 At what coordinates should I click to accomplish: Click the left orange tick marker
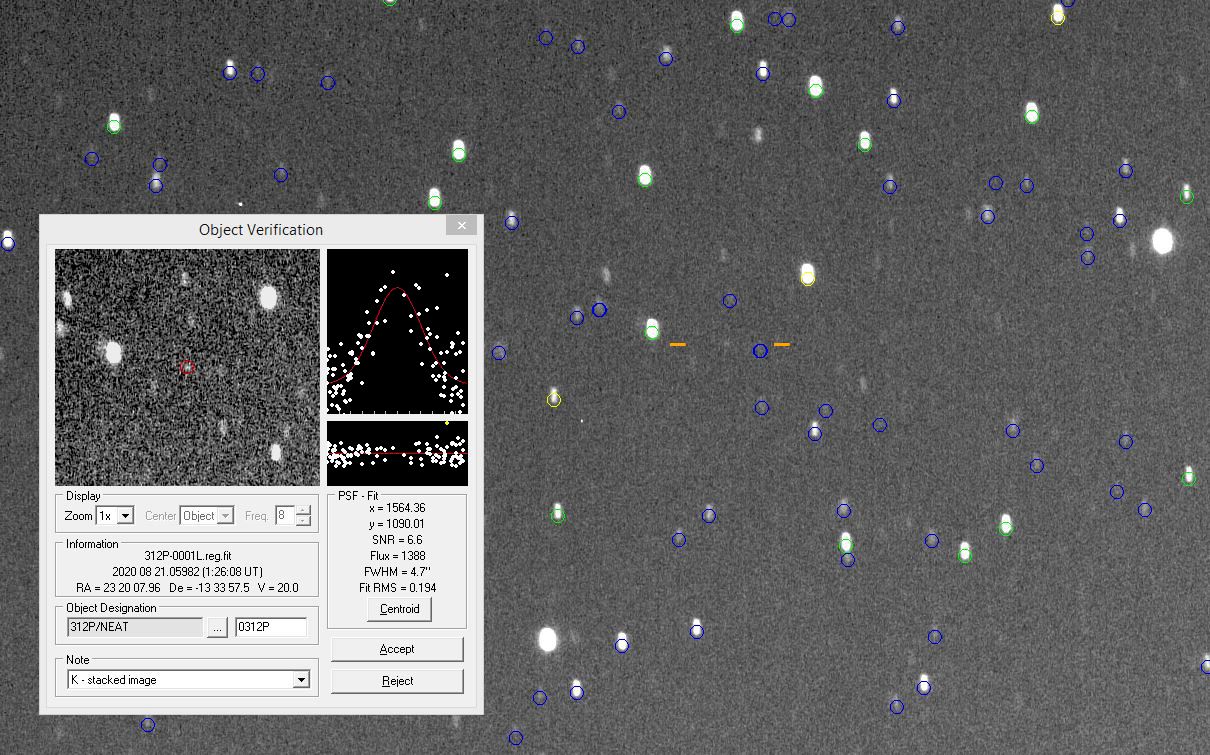tap(678, 344)
